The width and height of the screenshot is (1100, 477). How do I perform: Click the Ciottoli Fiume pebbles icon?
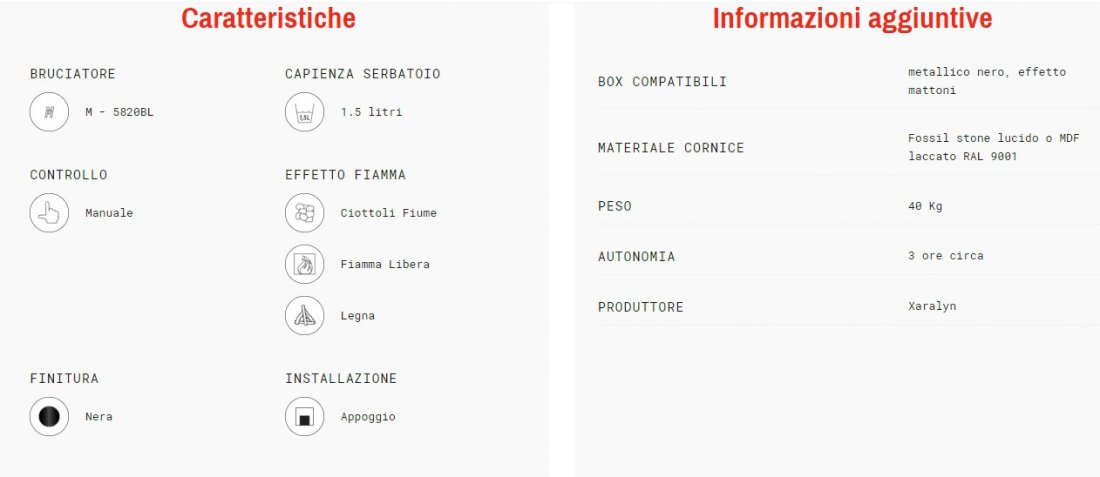304,213
